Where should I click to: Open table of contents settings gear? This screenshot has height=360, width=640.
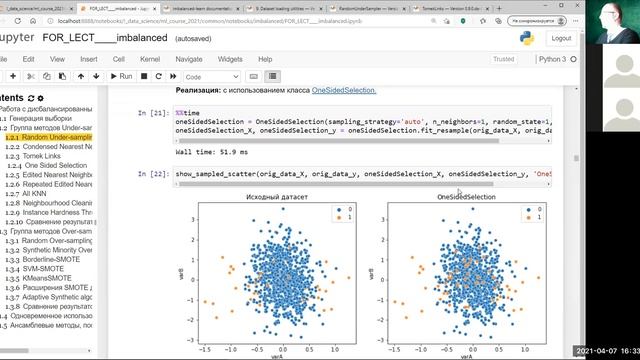[x=40, y=98]
